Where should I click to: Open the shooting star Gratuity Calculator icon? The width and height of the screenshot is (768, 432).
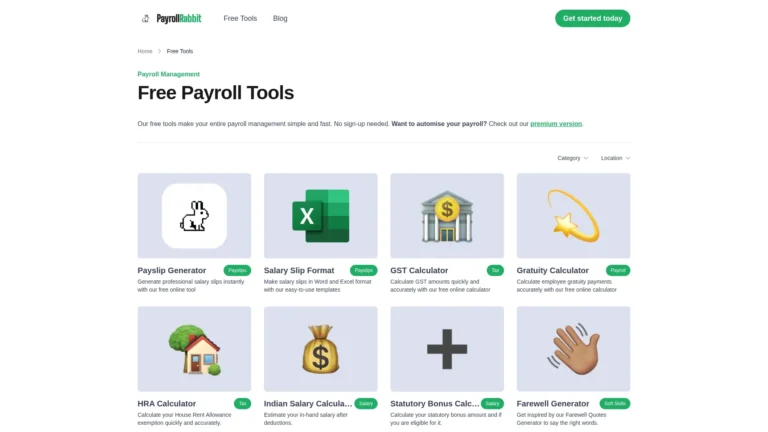coord(574,216)
